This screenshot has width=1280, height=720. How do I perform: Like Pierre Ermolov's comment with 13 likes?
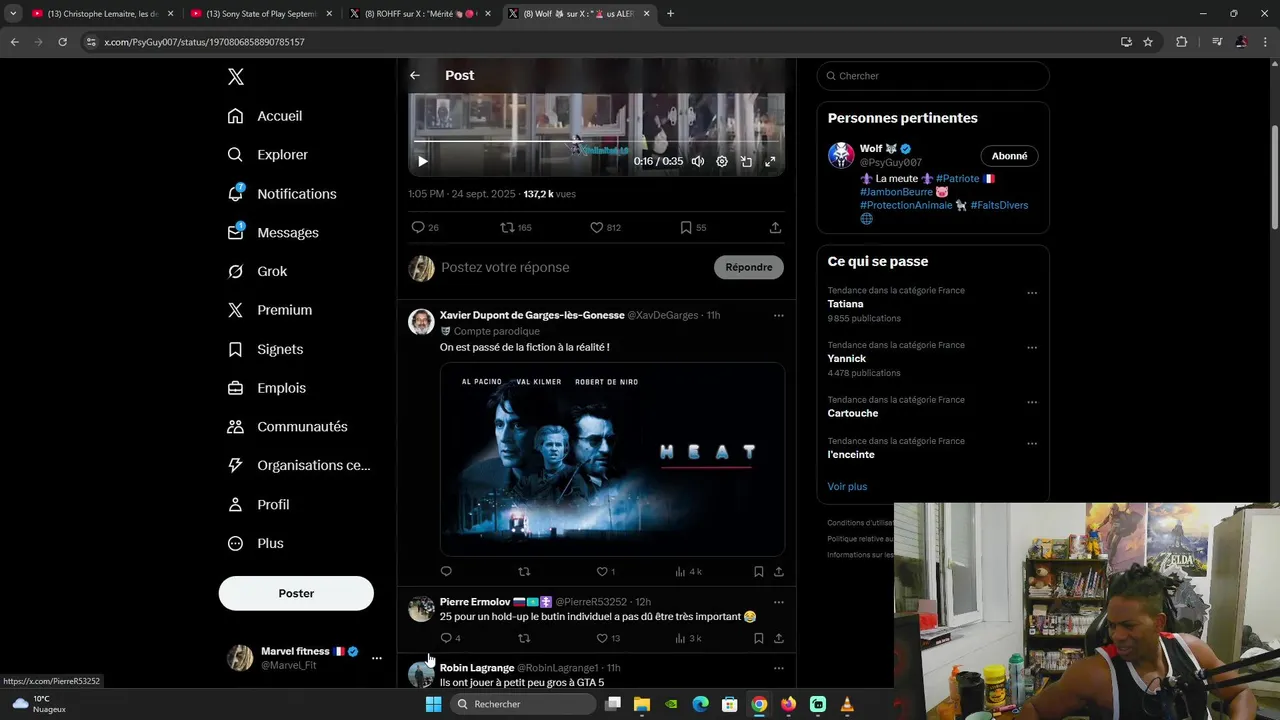click(608, 638)
